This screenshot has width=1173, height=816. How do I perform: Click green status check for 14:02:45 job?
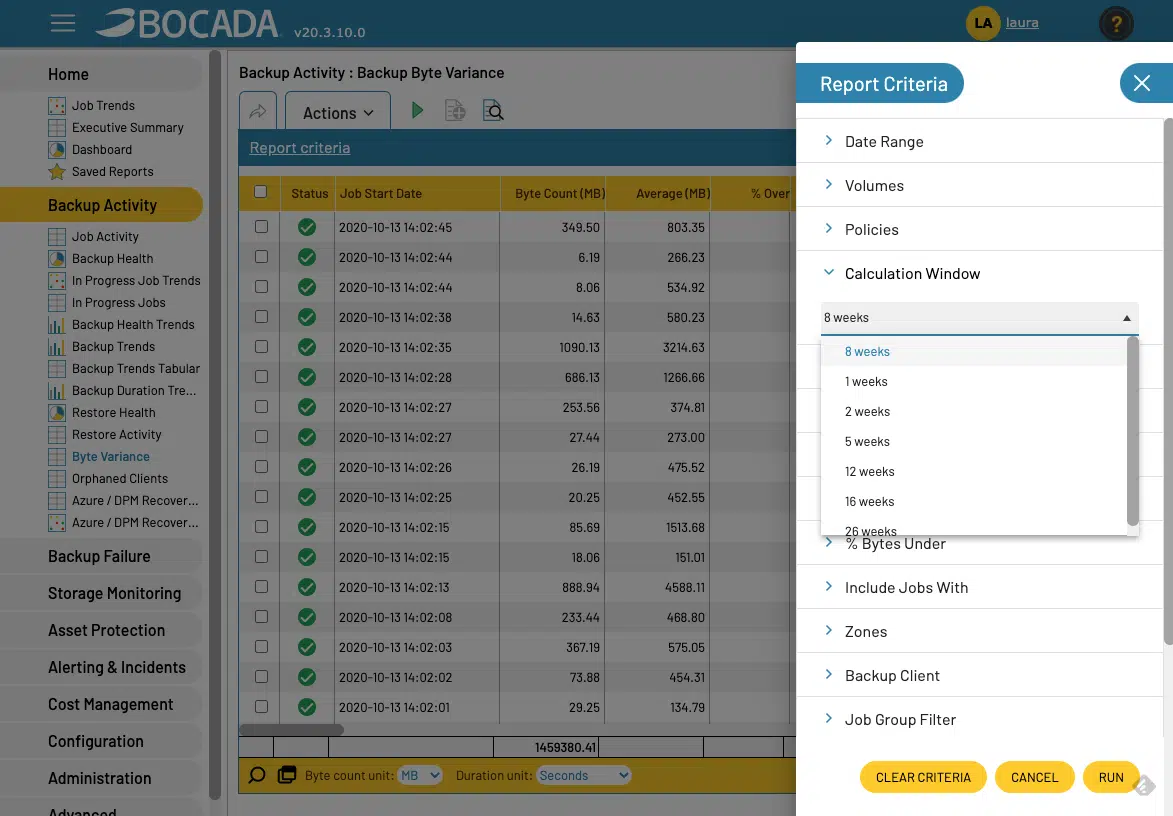[x=307, y=227]
